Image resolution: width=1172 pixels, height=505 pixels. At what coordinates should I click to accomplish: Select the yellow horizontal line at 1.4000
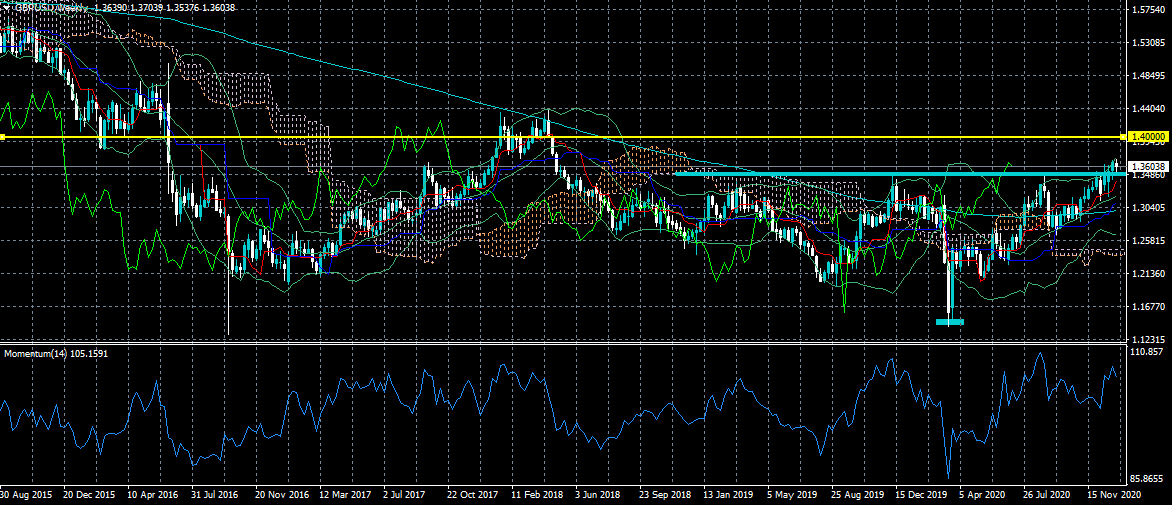(x=600, y=136)
